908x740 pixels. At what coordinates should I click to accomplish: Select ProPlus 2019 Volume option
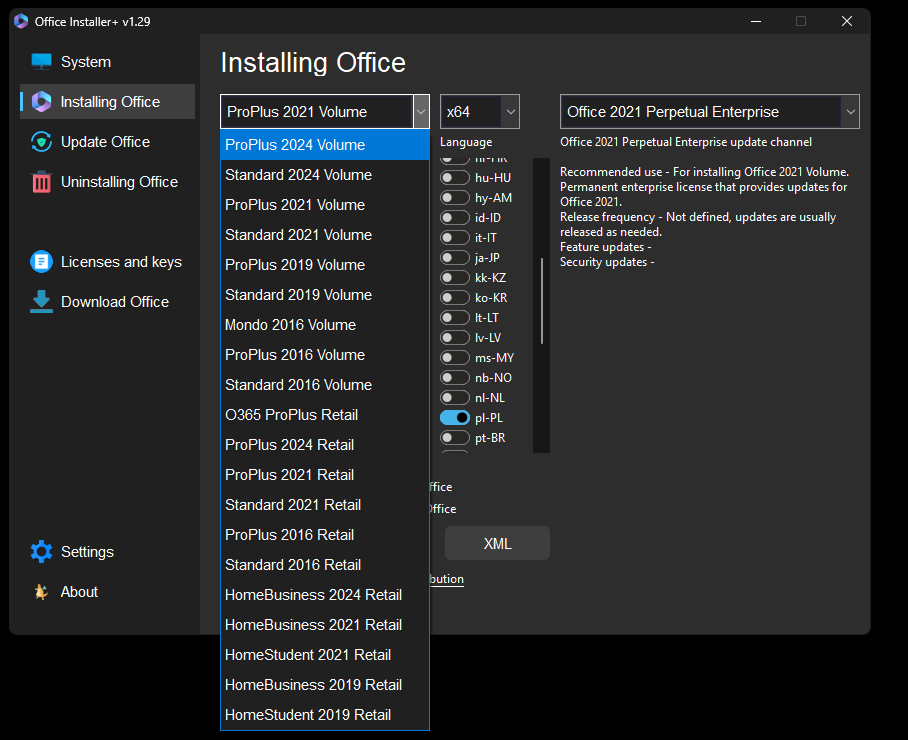tap(325, 265)
